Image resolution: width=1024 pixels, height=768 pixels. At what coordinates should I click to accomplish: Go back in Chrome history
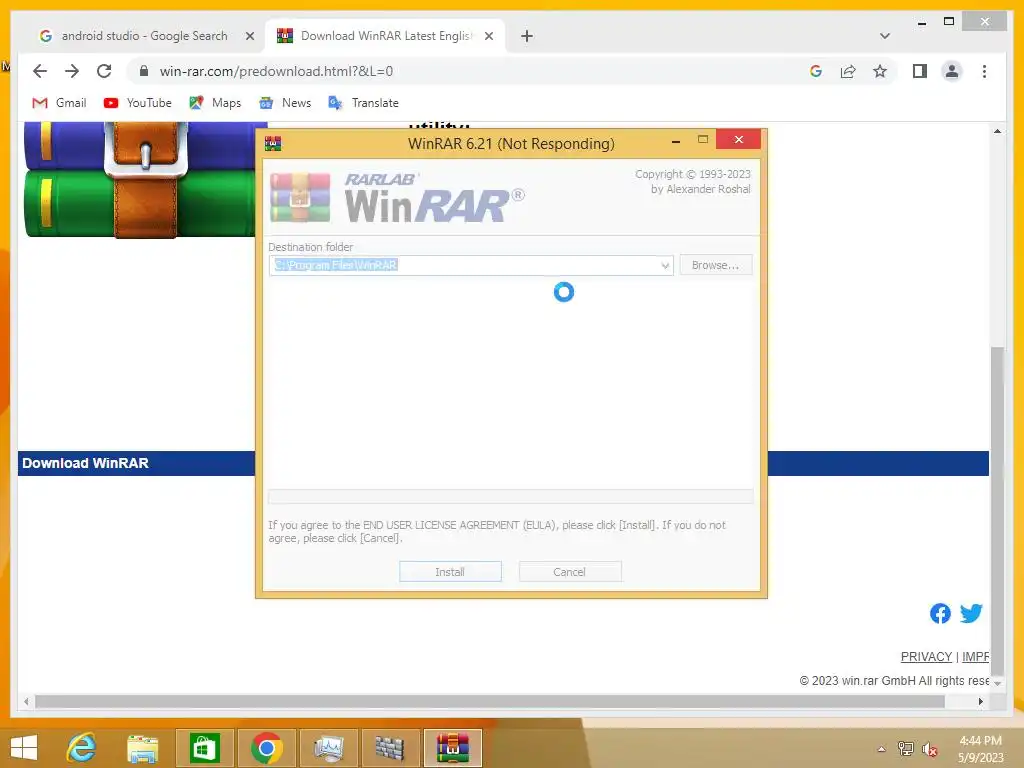(40, 71)
